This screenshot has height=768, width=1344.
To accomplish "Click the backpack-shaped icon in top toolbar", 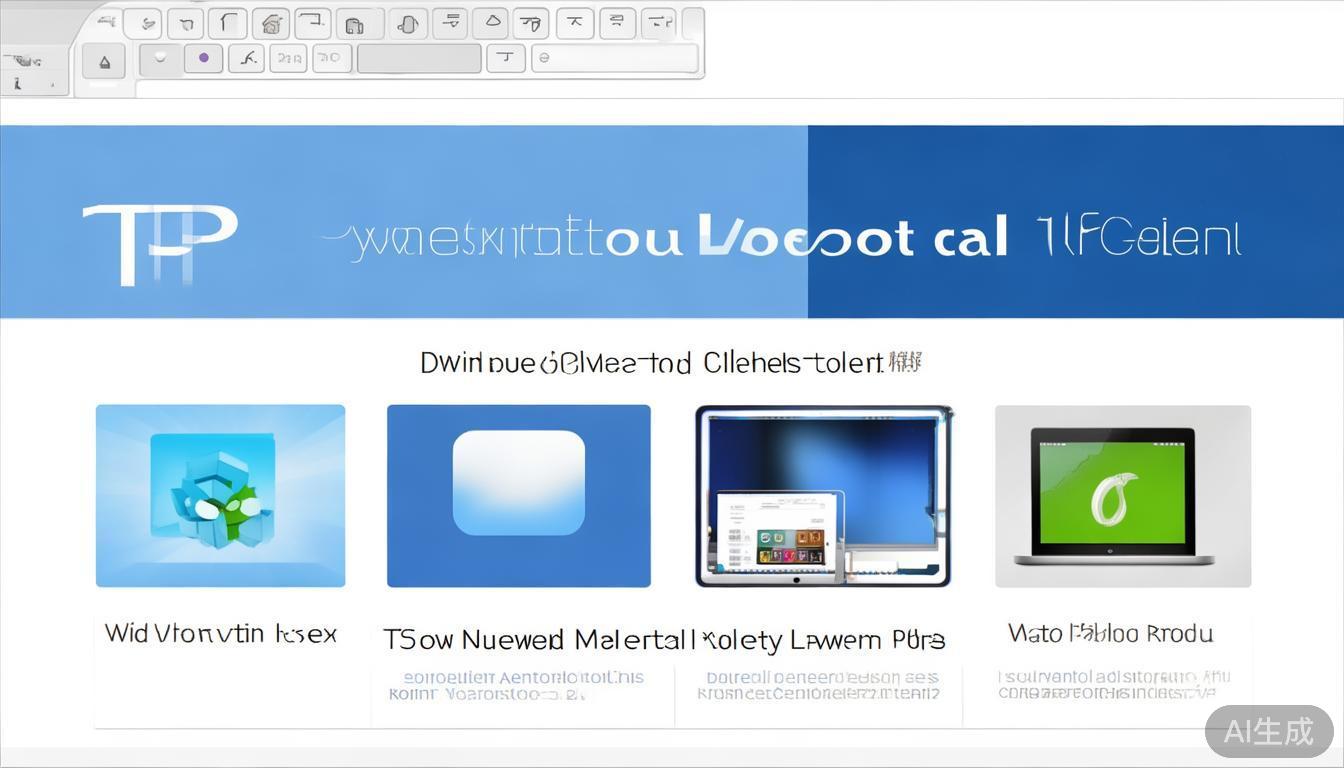I will [x=352, y=24].
